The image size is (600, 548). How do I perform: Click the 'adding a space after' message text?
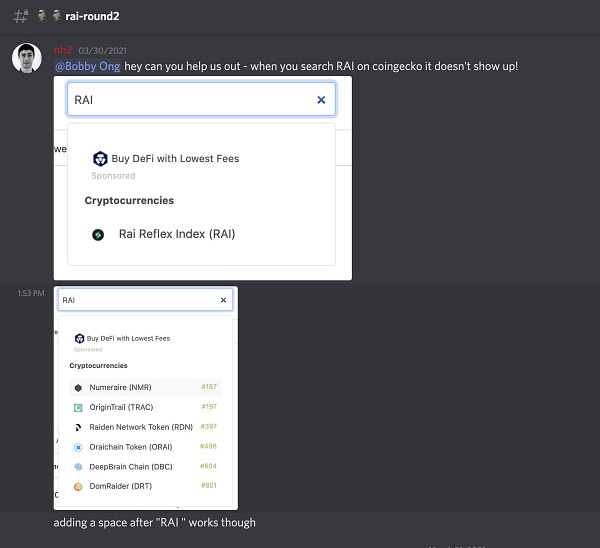tap(154, 523)
